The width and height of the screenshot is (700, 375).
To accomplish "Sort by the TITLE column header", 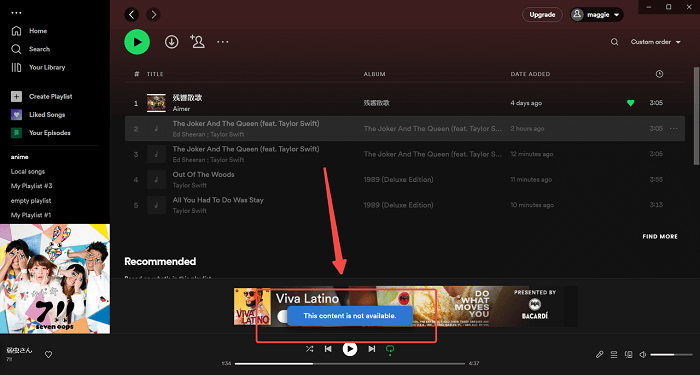I will [x=155, y=74].
